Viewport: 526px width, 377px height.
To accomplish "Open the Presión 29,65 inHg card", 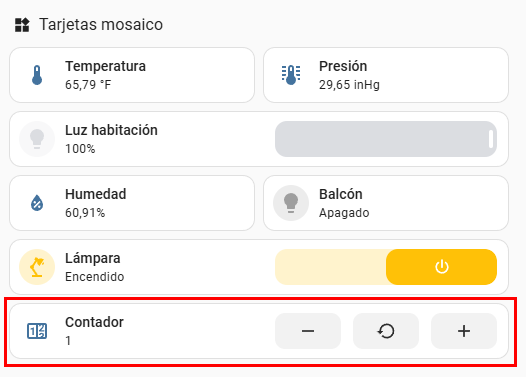I will tap(386, 75).
